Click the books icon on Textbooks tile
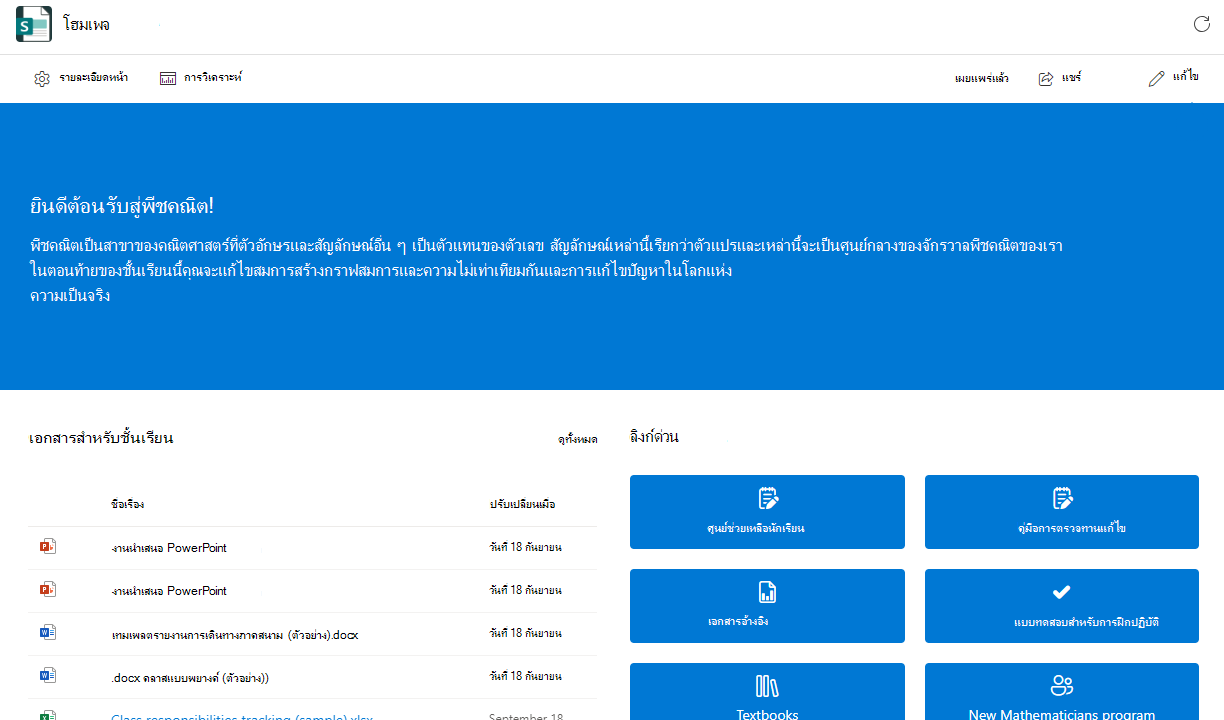Image resolution: width=1224 pixels, height=720 pixels. point(768,686)
